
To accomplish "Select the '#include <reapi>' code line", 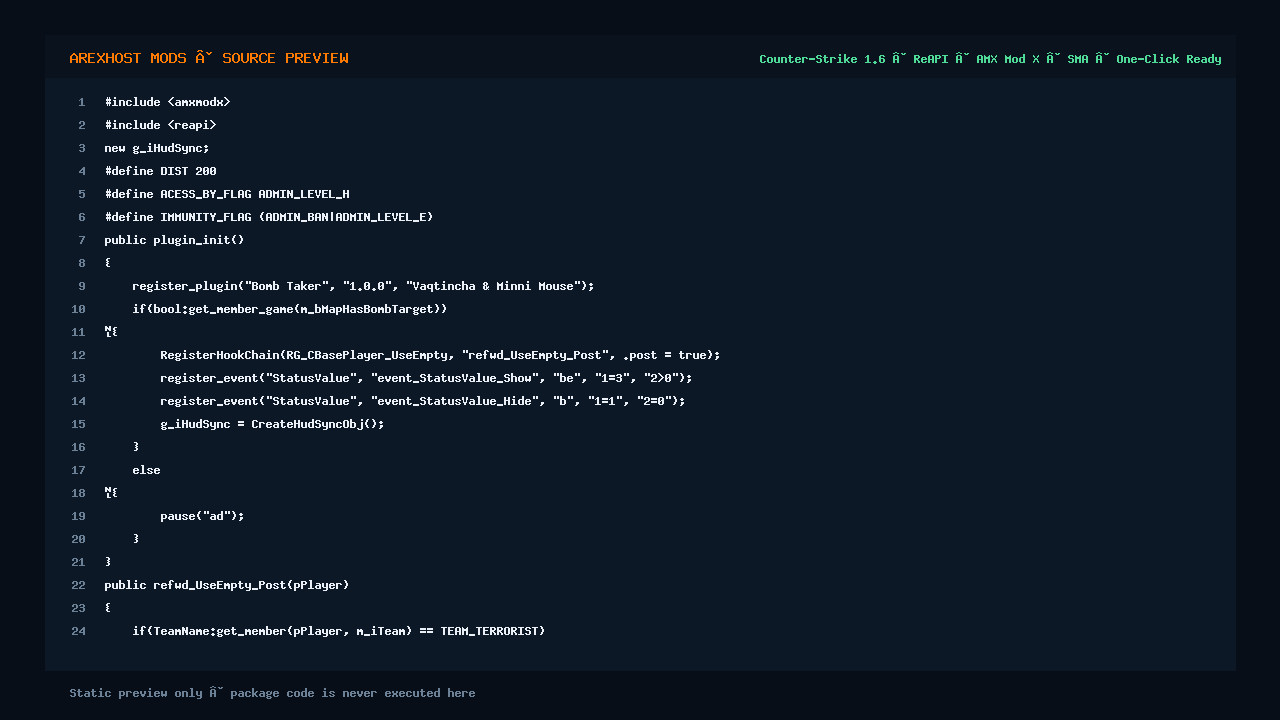I will click(160, 125).
